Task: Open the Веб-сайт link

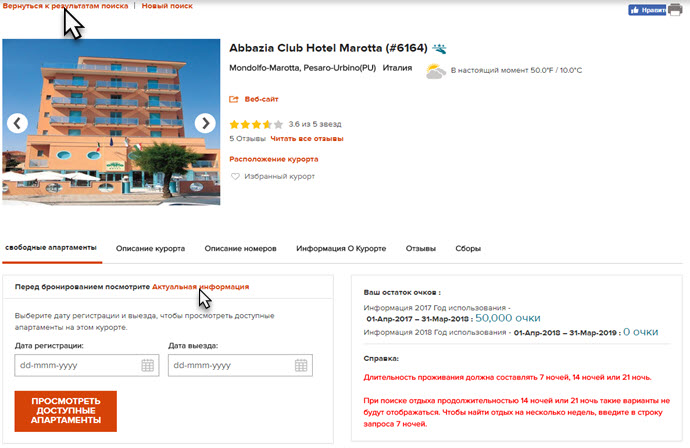Action: coord(261,99)
